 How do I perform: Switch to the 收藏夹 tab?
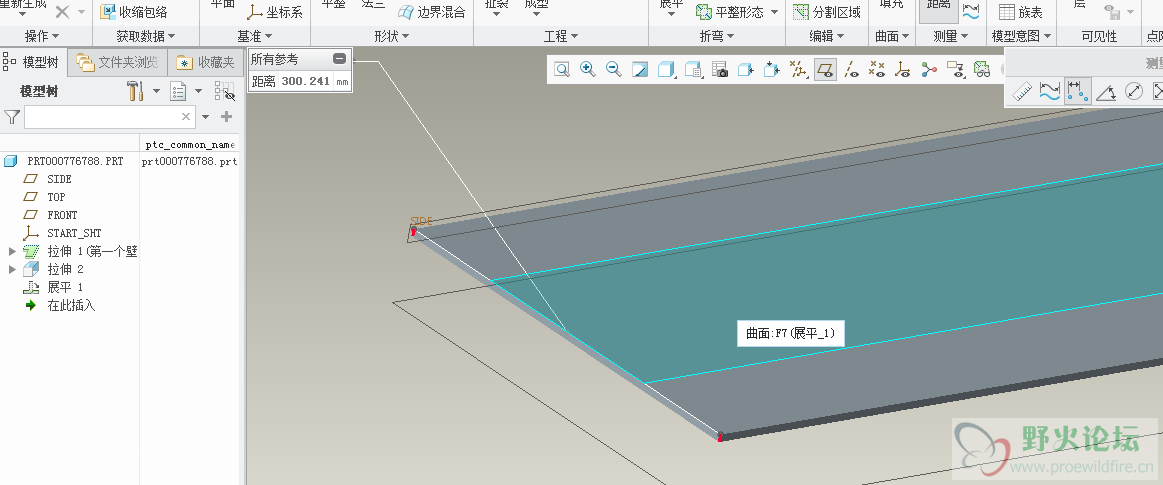(x=206, y=62)
